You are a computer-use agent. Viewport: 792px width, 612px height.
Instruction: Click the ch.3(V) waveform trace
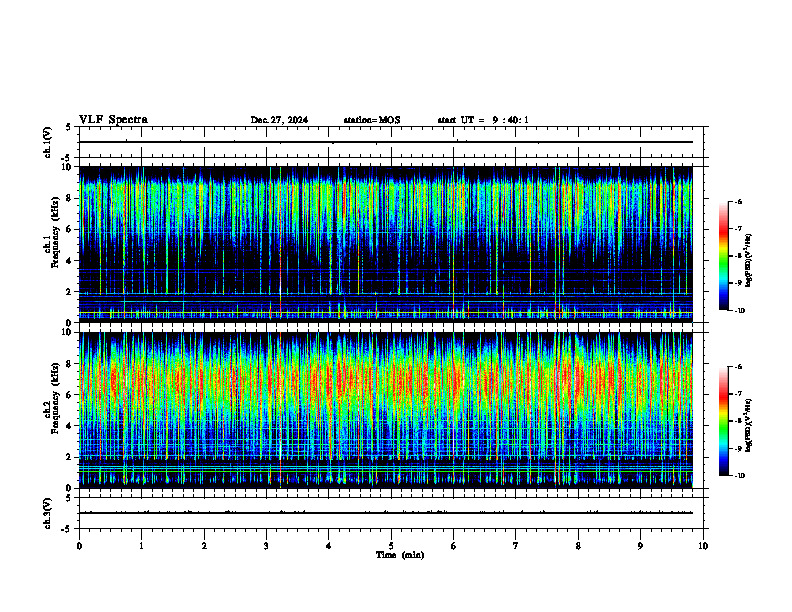click(386, 513)
